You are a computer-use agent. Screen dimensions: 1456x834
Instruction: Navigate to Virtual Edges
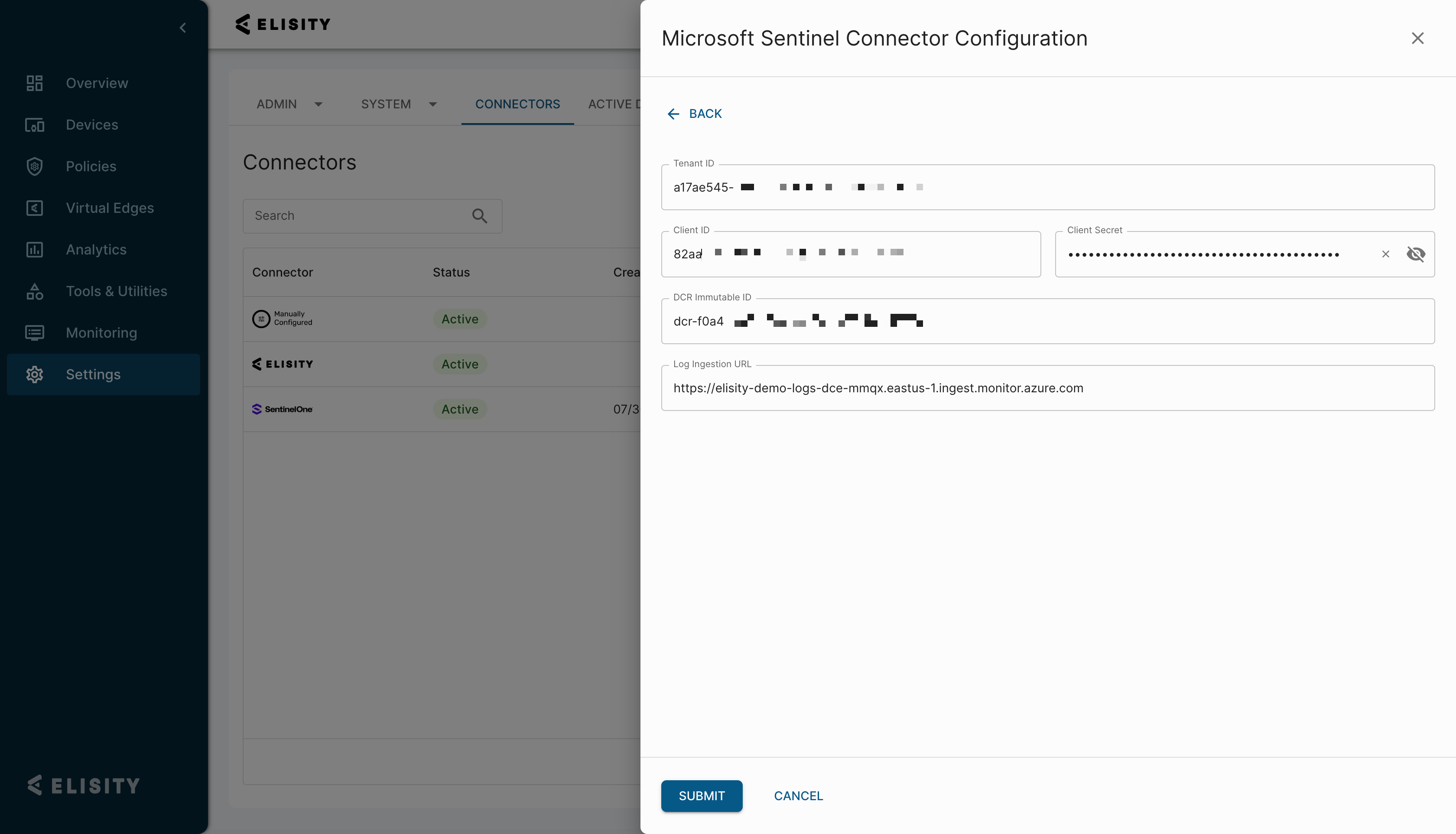click(x=110, y=208)
